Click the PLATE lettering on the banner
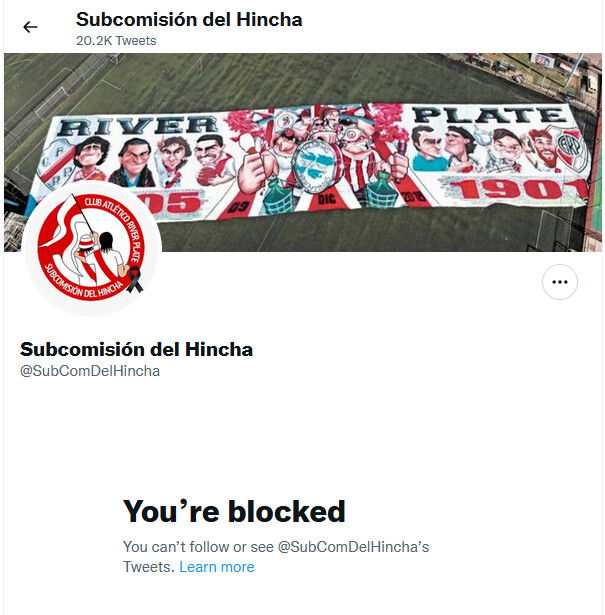The height and width of the screenshot is (615, 605). point(489,115)
